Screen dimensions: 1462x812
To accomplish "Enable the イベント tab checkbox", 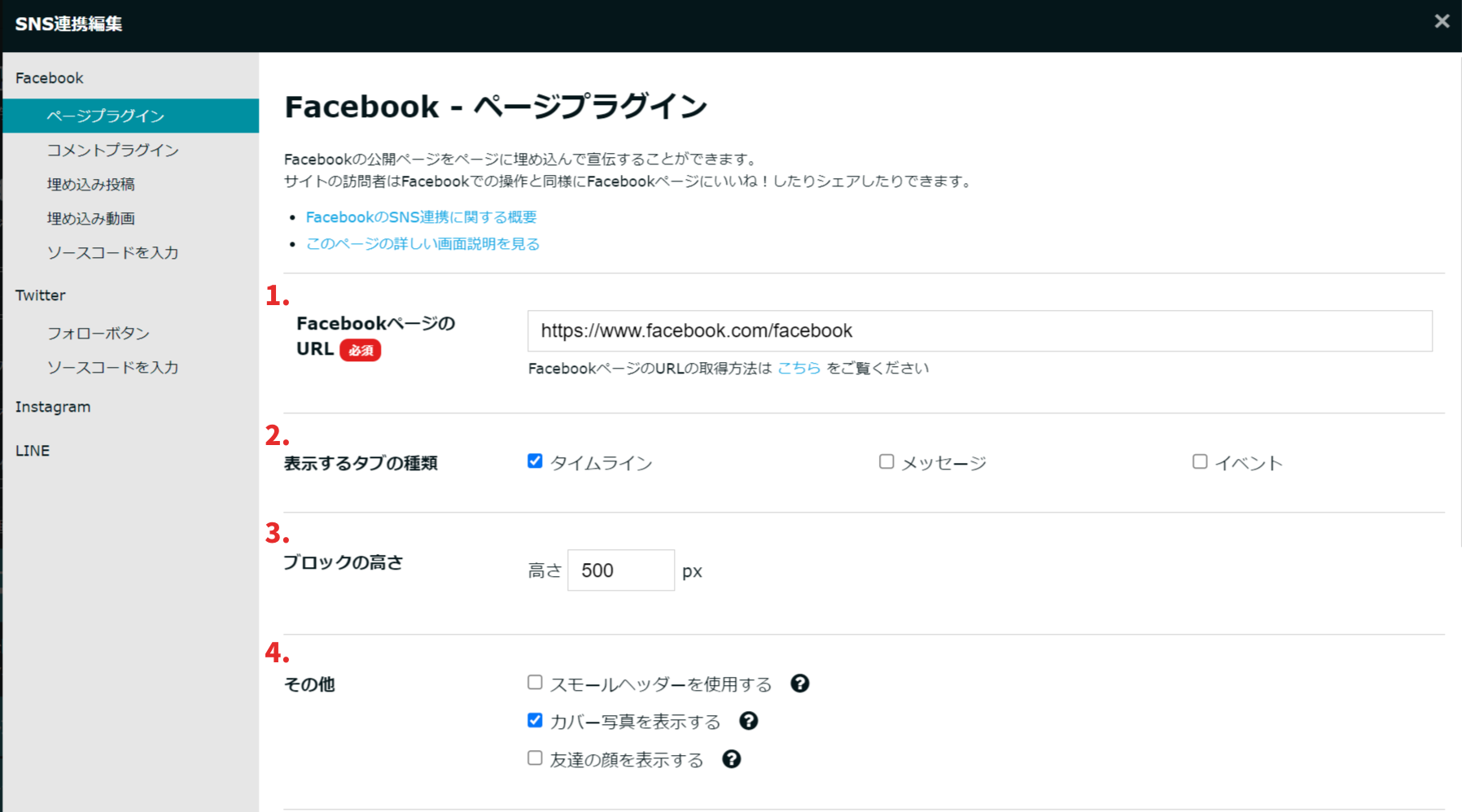I will (1199, 461).
